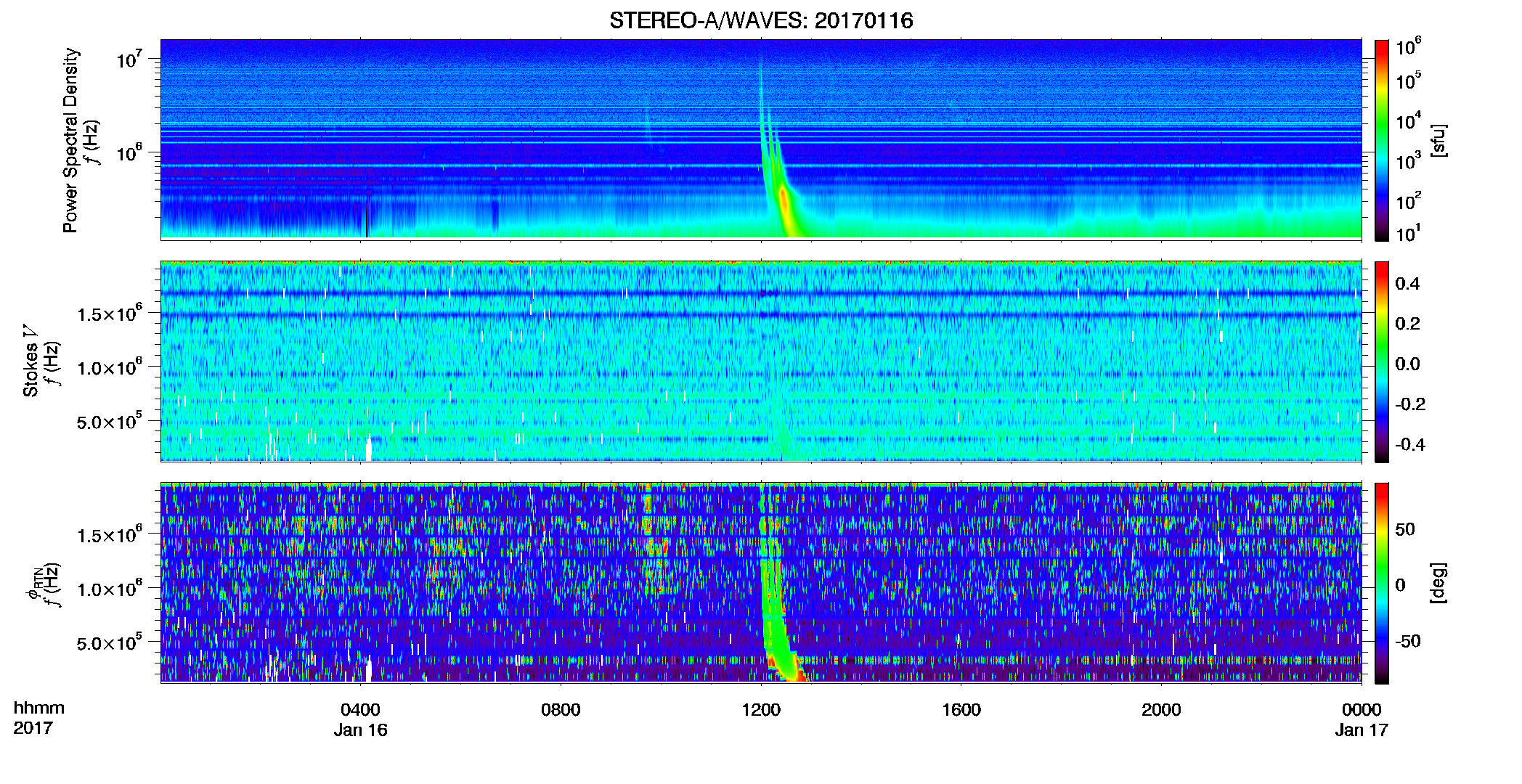This screenshot has height=784, width=1522.
Task: Click the 0.4 value on Stokes V color bar
Action: tap(1407, 283)
